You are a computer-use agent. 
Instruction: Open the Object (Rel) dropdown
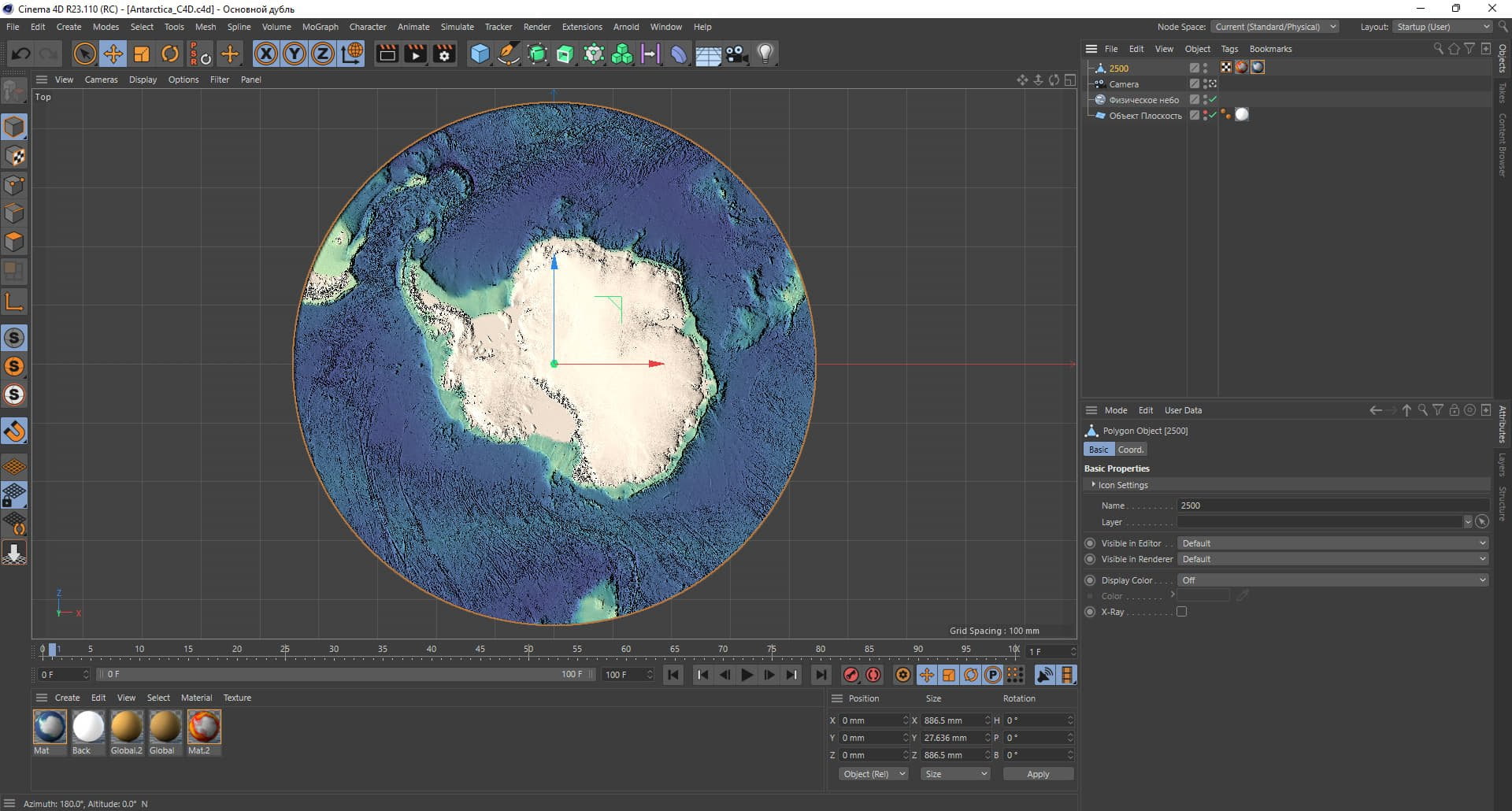tap(873, 774)
